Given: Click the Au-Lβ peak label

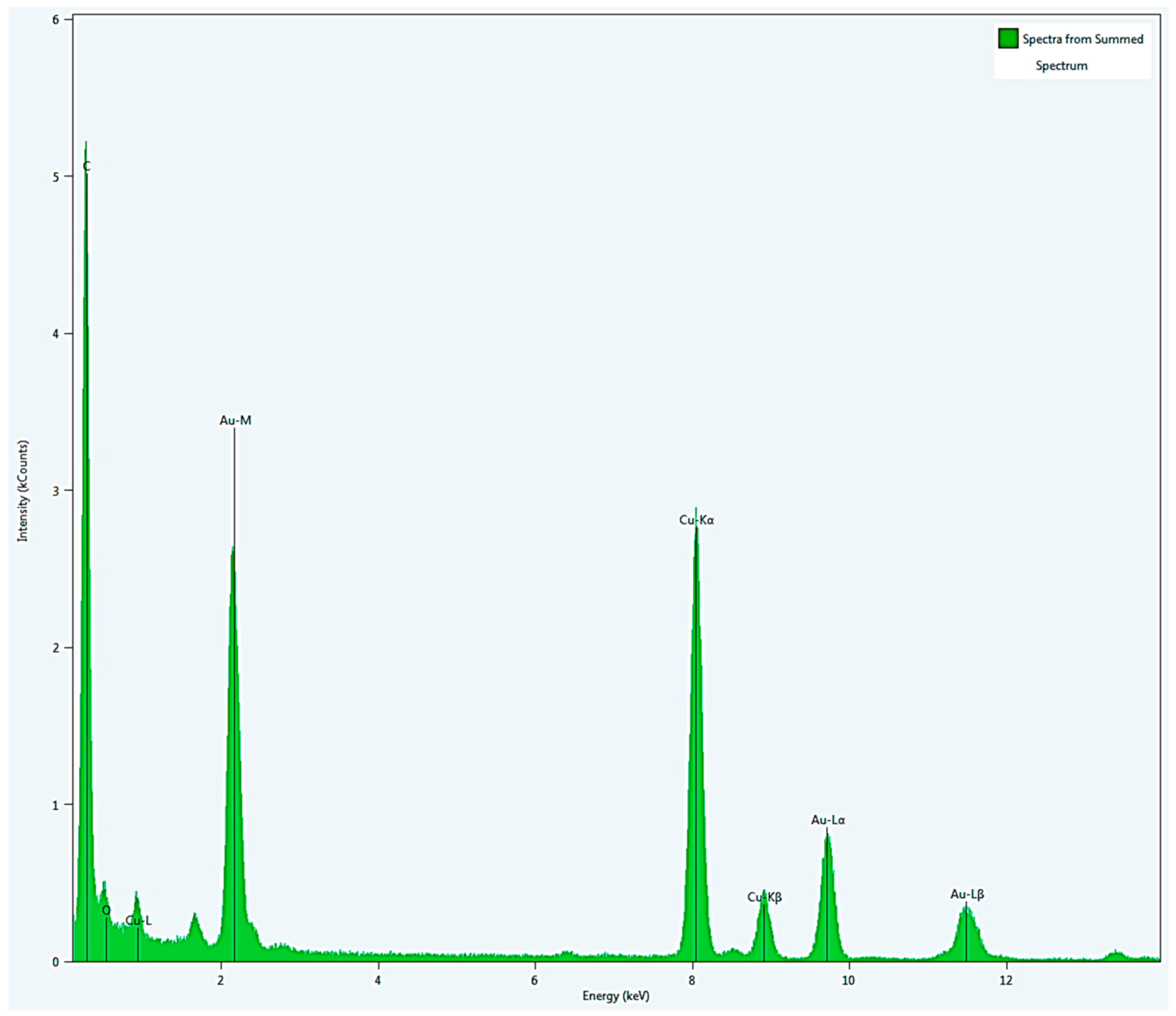Looking at the screenshot, I should 967,894.
